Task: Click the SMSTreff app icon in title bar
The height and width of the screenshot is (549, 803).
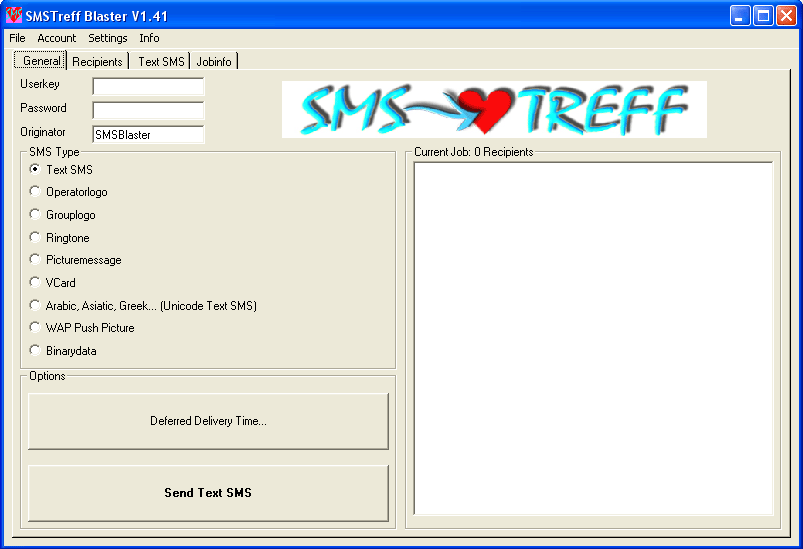Action: coord(14,15)
